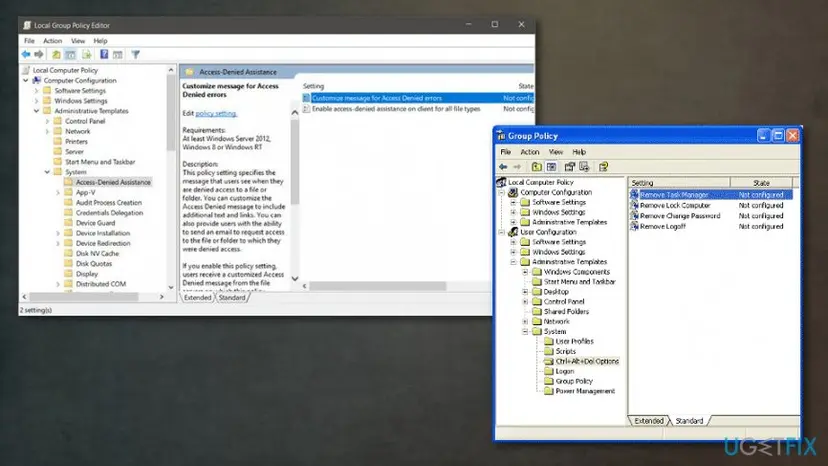Expand Windows Components in Group Policy window
Screen dimensions: 828x466
[x=525, y=272]
